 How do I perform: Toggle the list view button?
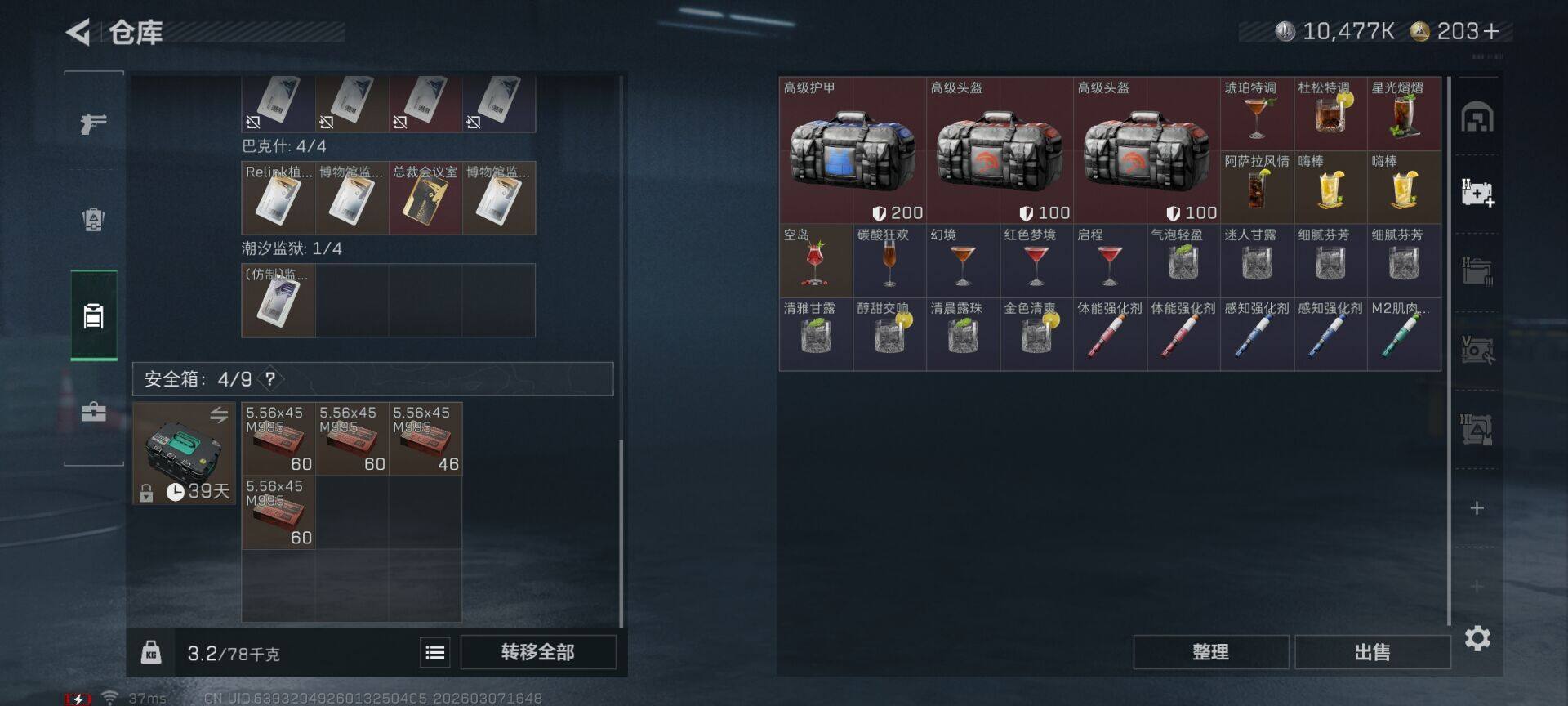435,652
